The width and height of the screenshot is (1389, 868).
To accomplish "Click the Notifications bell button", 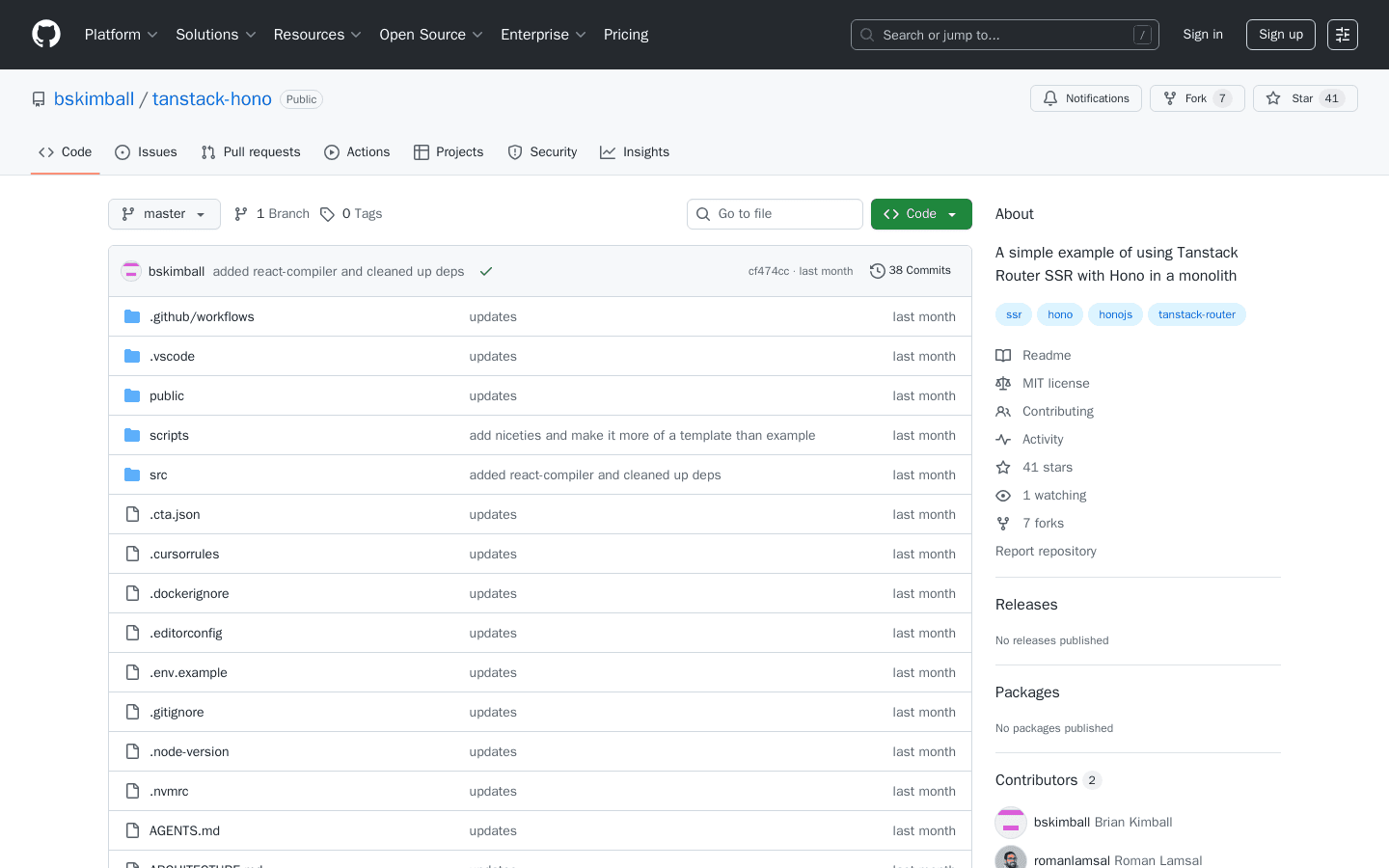I will 1086,98.
